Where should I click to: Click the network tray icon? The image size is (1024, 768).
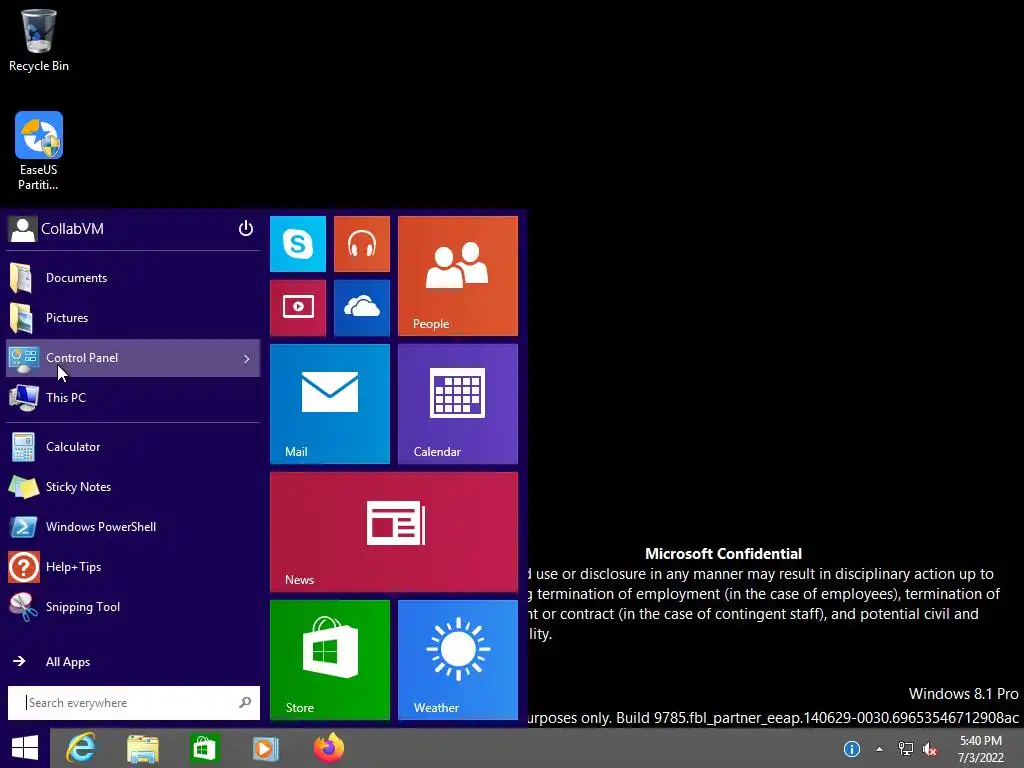pyautogui.click(x=906, y=749)
